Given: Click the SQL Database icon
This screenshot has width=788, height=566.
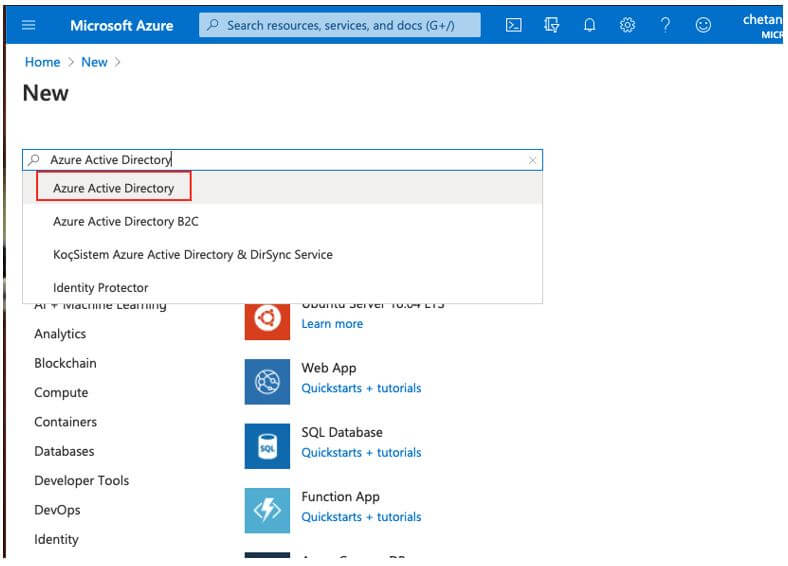Looking at the screenshot, I should tap(267, 446).
